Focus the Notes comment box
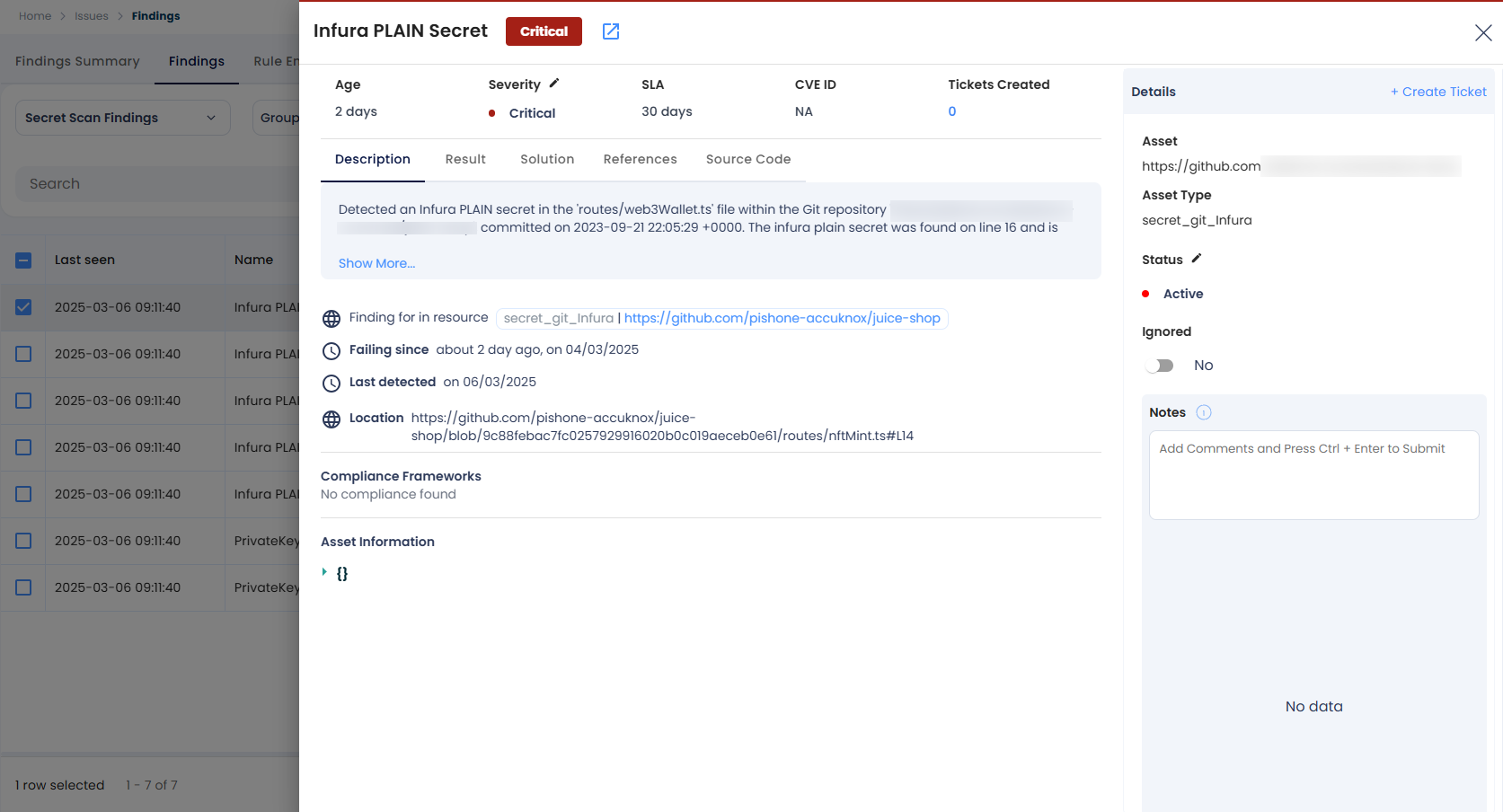1503x812 pixels. click(1313, 474)
